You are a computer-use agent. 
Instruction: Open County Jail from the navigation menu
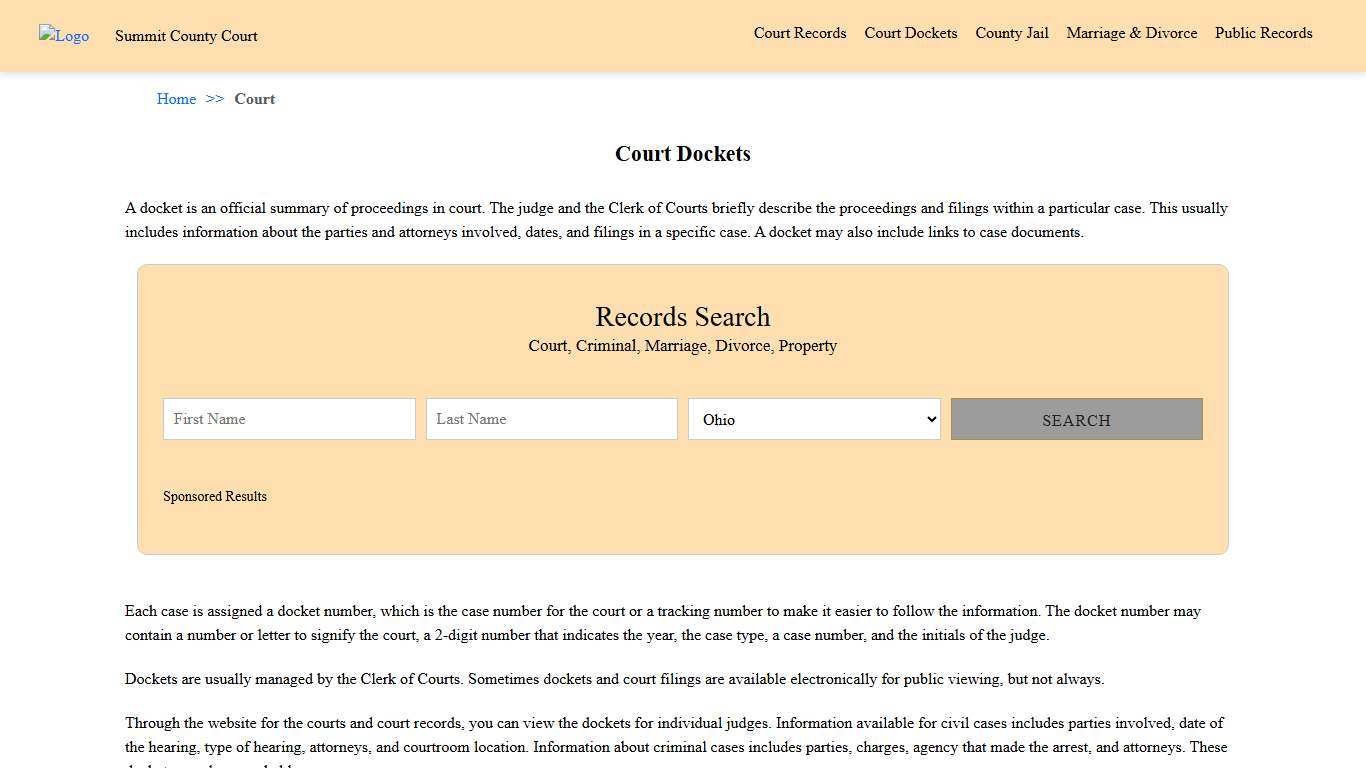[x=1011, y=33]
